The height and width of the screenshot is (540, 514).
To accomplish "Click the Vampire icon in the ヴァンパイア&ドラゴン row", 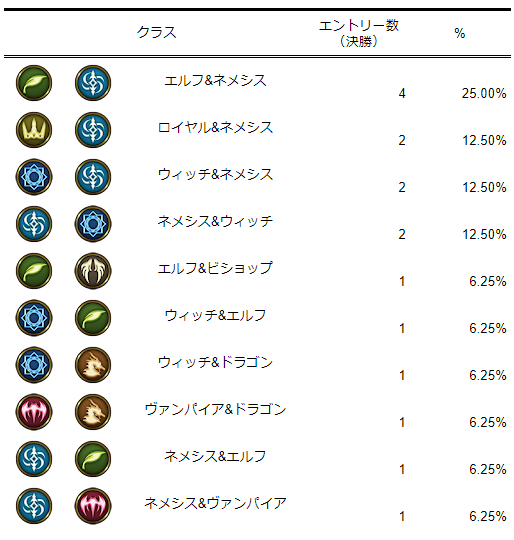I will point(34,412).
